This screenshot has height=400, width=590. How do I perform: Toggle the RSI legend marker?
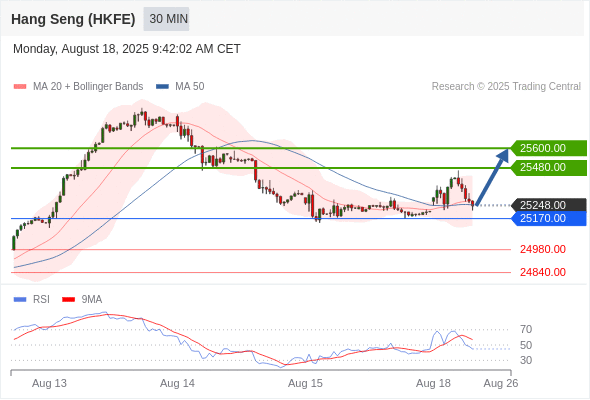tap(20, 300)
